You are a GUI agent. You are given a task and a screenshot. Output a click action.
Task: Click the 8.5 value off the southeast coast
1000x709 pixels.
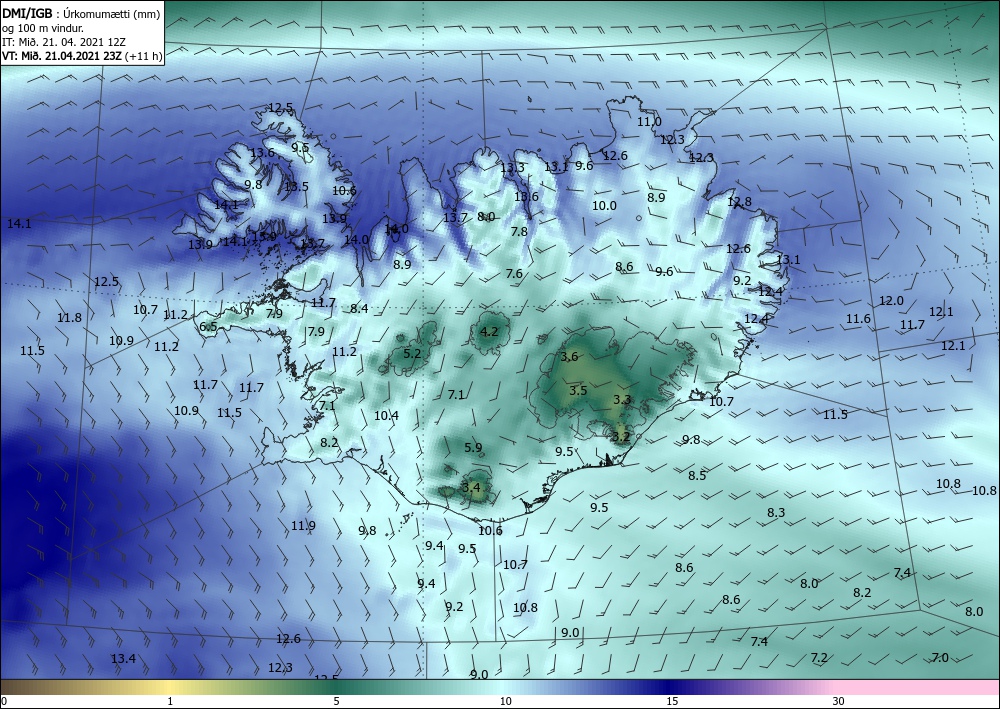697,475
